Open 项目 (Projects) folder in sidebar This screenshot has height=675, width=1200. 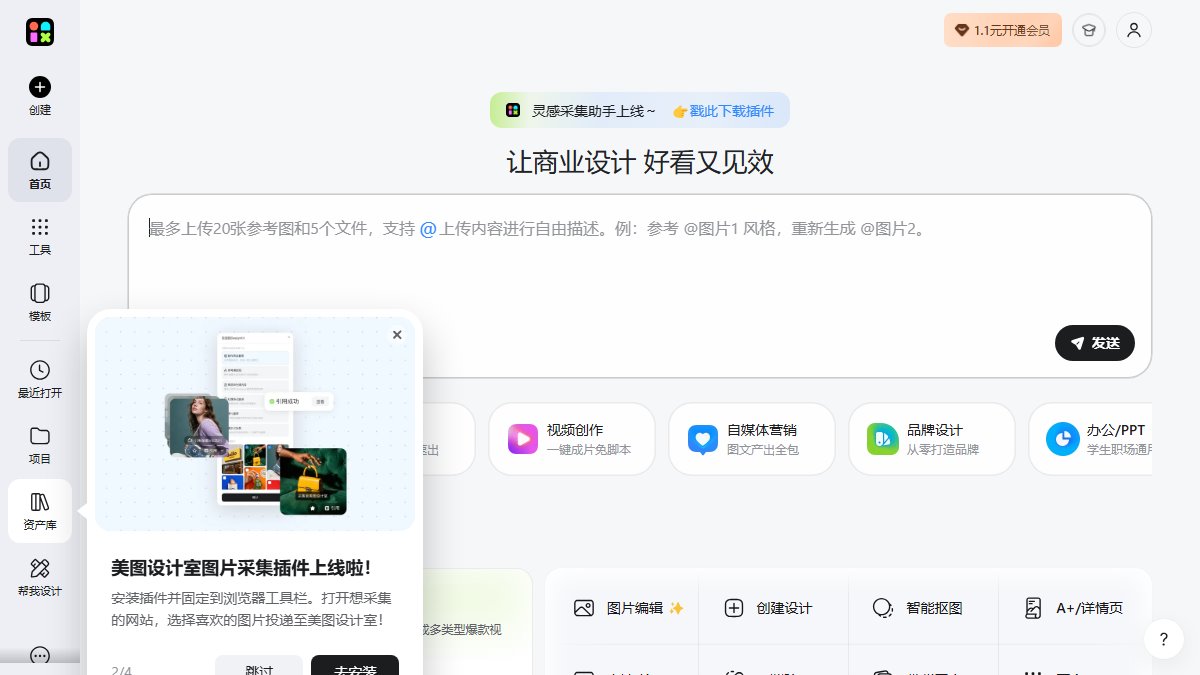[40, 445]
